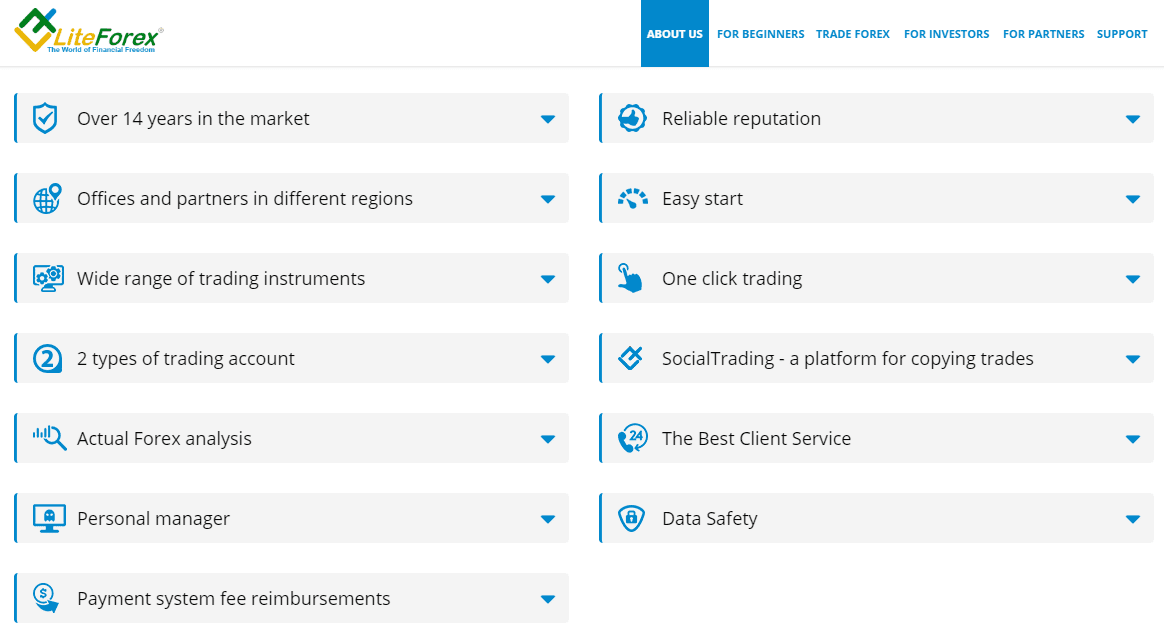Click 'SocialTrading - a platform for copying trades' text
Screen dimensions: 1164x633
coord(848,359)
